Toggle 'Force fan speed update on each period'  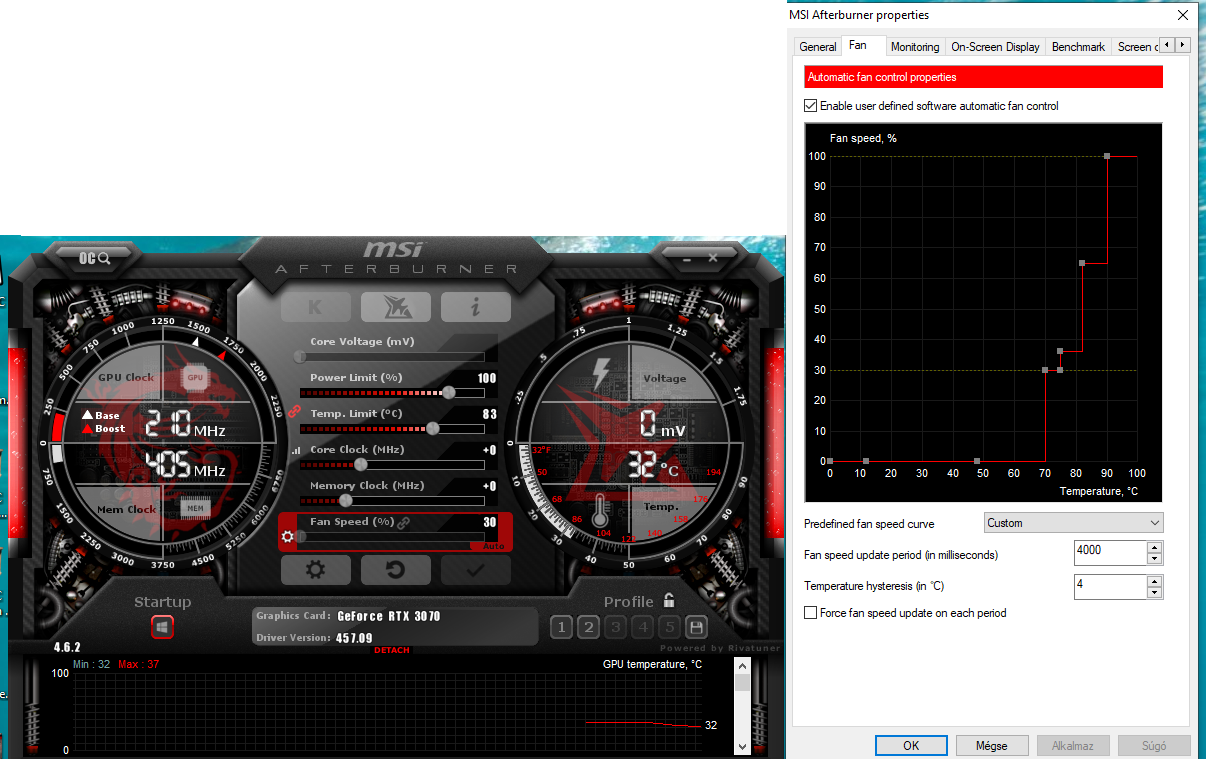click(905, 613)
